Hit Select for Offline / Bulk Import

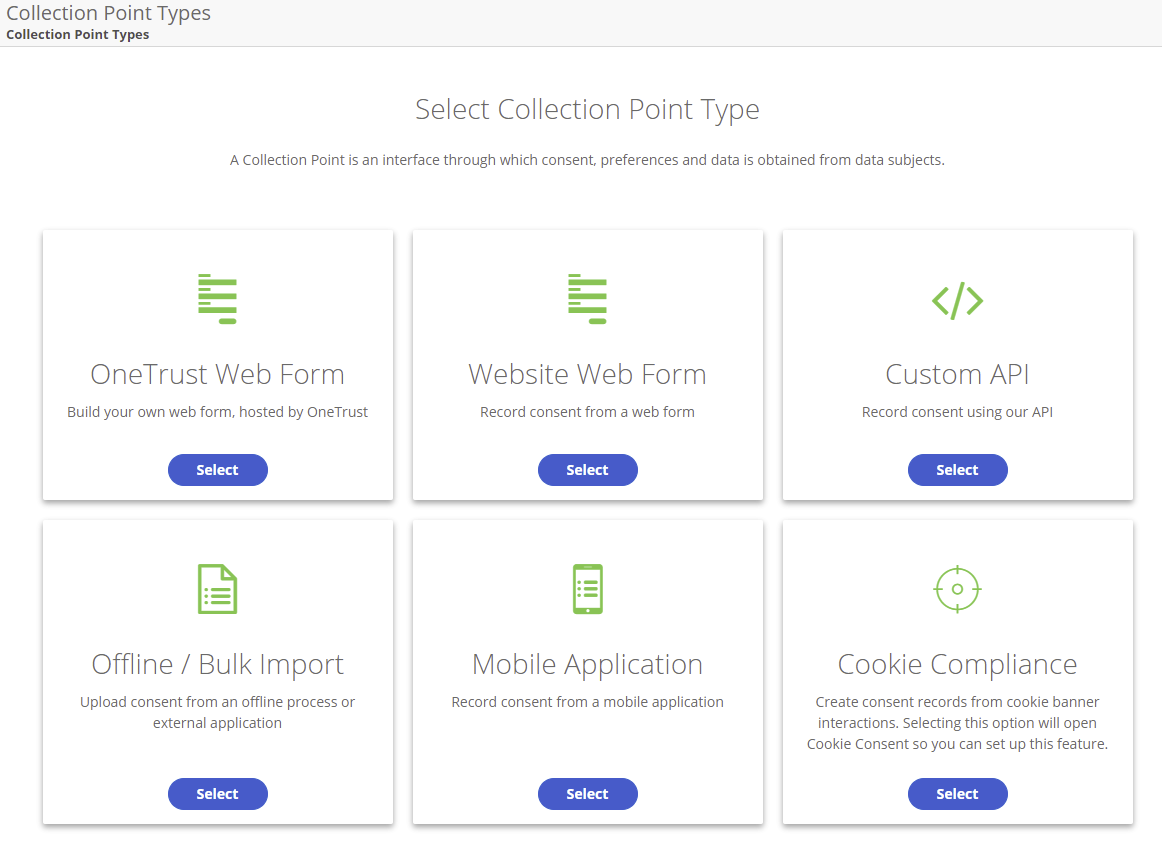point(217,794)
